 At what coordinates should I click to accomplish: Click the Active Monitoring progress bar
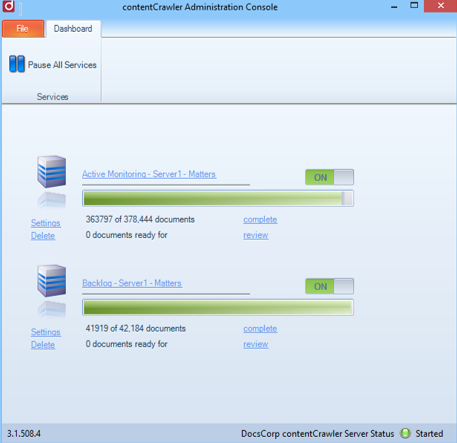218,198
